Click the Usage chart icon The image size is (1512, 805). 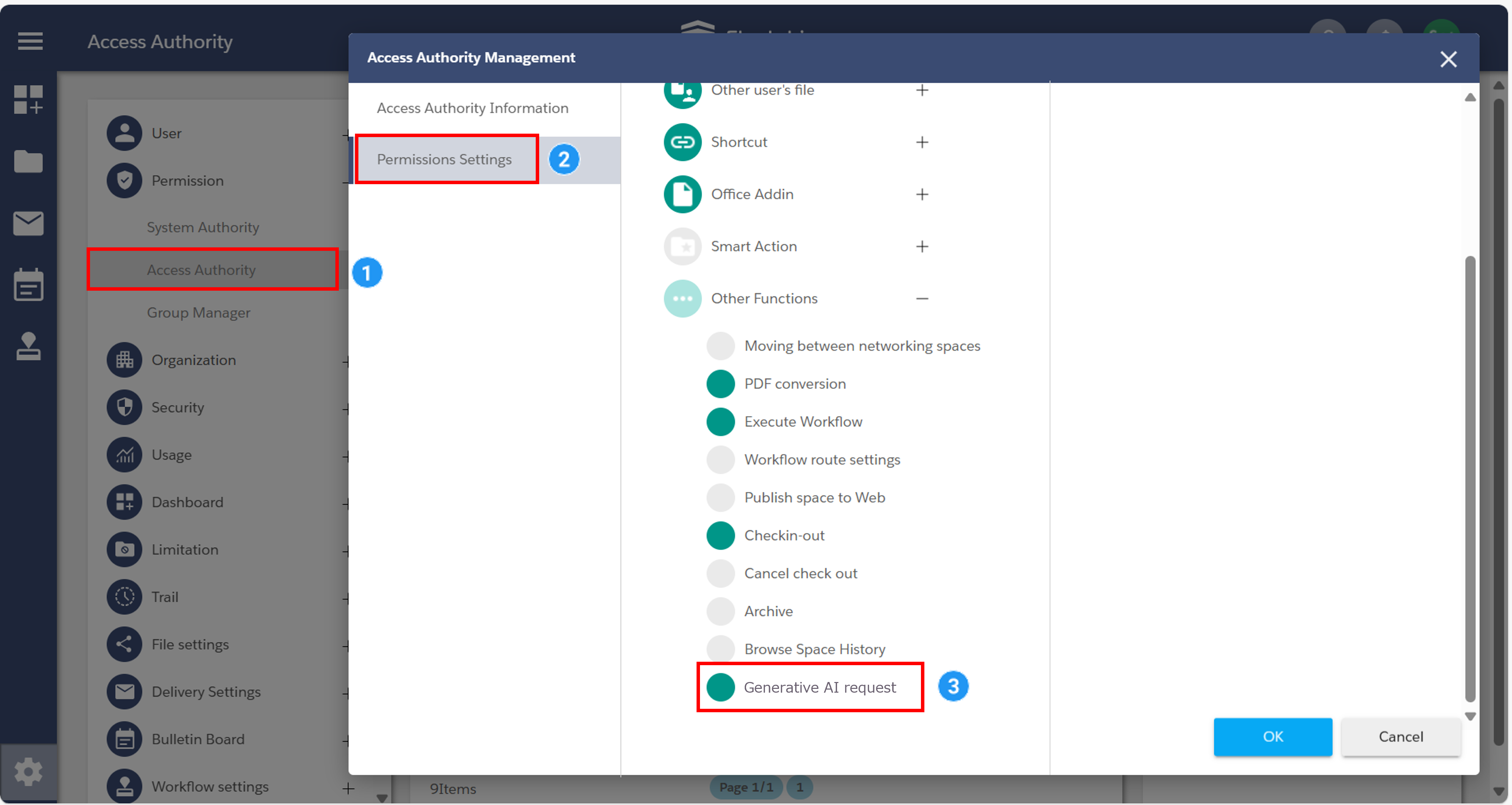click(x=124, y=455)
